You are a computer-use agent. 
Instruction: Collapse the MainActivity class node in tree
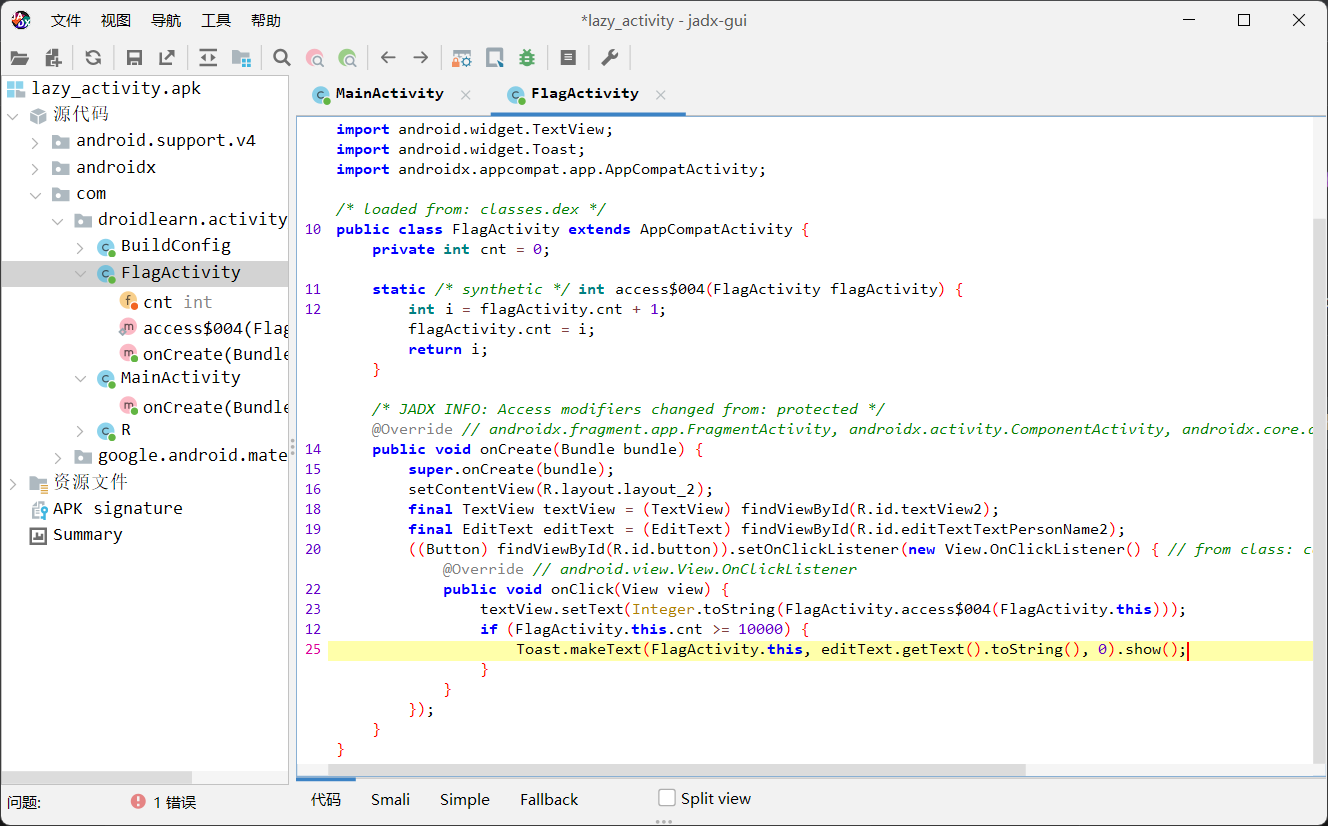(x=80, y=378)
